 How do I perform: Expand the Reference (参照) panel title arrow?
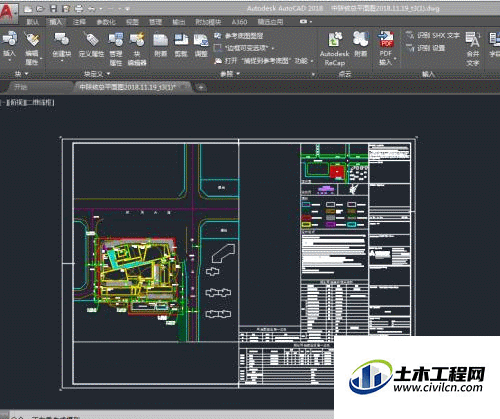coord(238,74)
